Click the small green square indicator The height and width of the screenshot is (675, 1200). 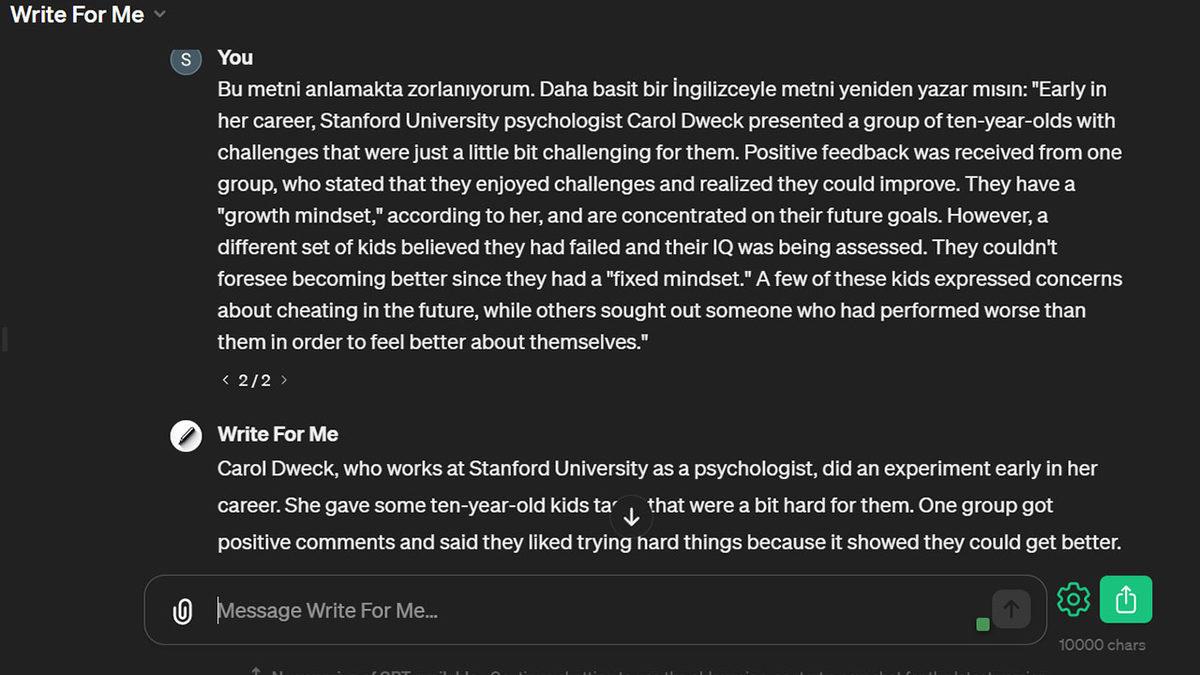click(x=982, y=625)
